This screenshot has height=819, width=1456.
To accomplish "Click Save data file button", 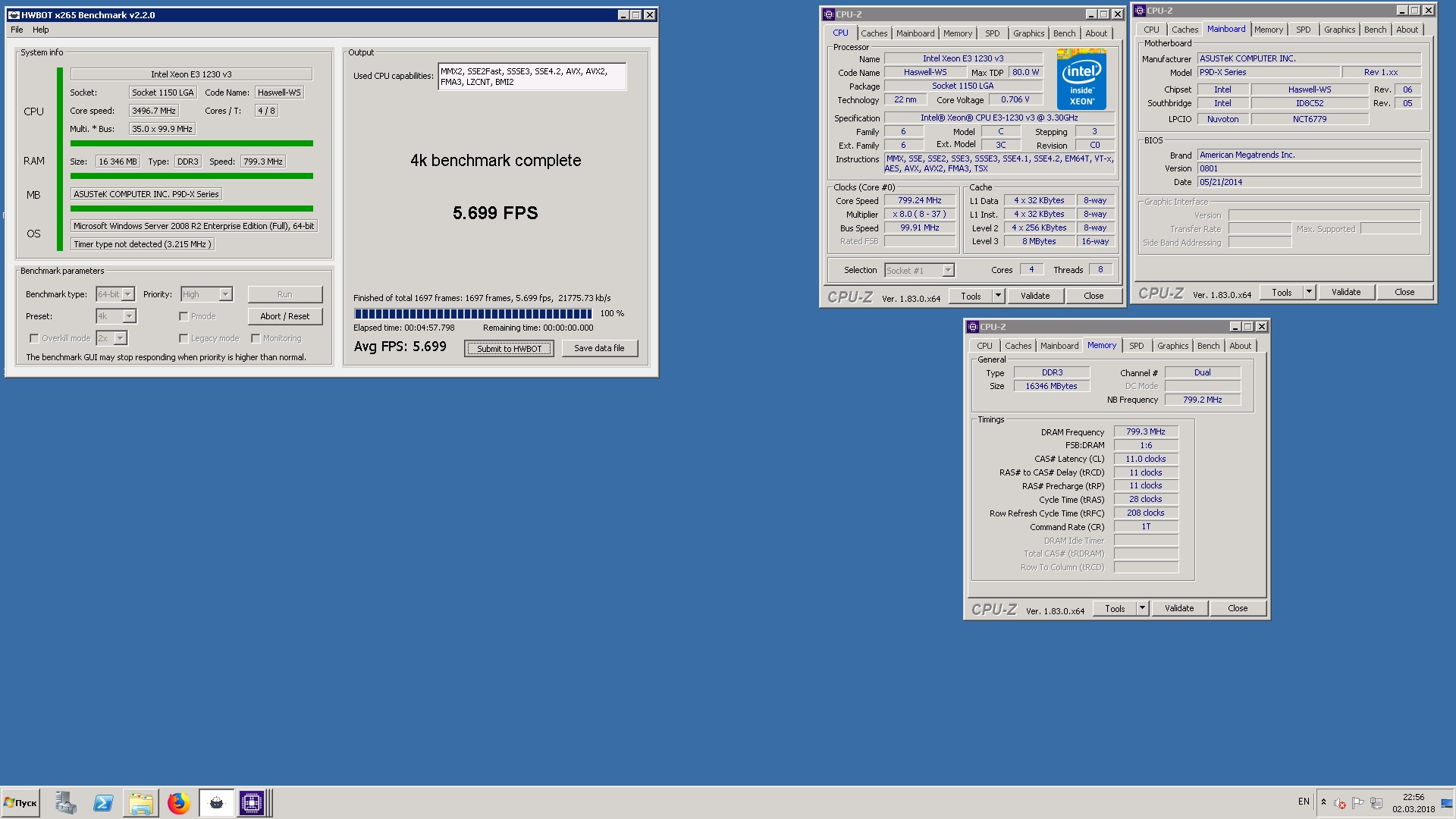I will [x=599, y=348].
